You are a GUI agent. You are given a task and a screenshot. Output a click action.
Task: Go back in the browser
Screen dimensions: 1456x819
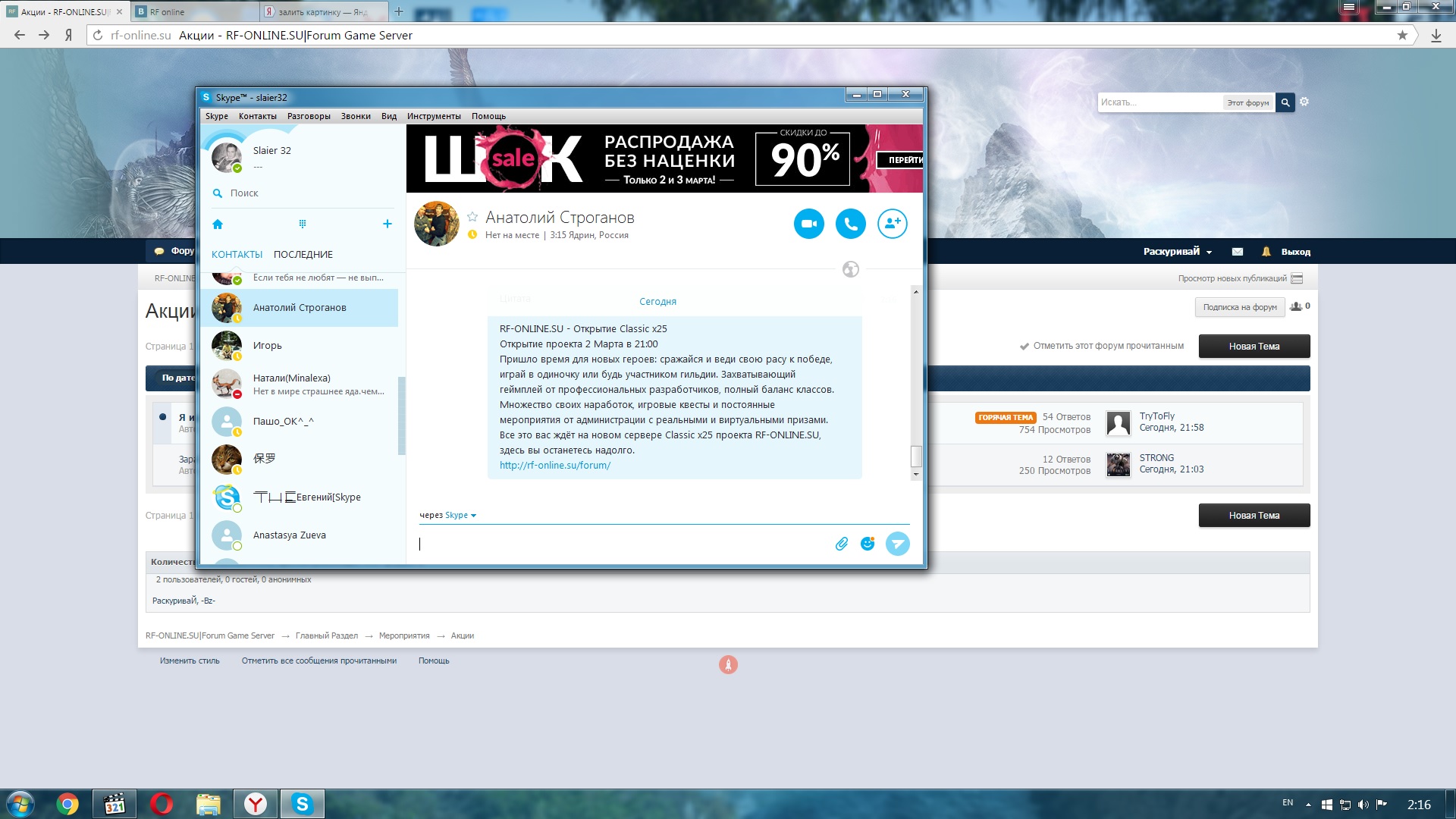pyautogui.click(x=20, y=35)
